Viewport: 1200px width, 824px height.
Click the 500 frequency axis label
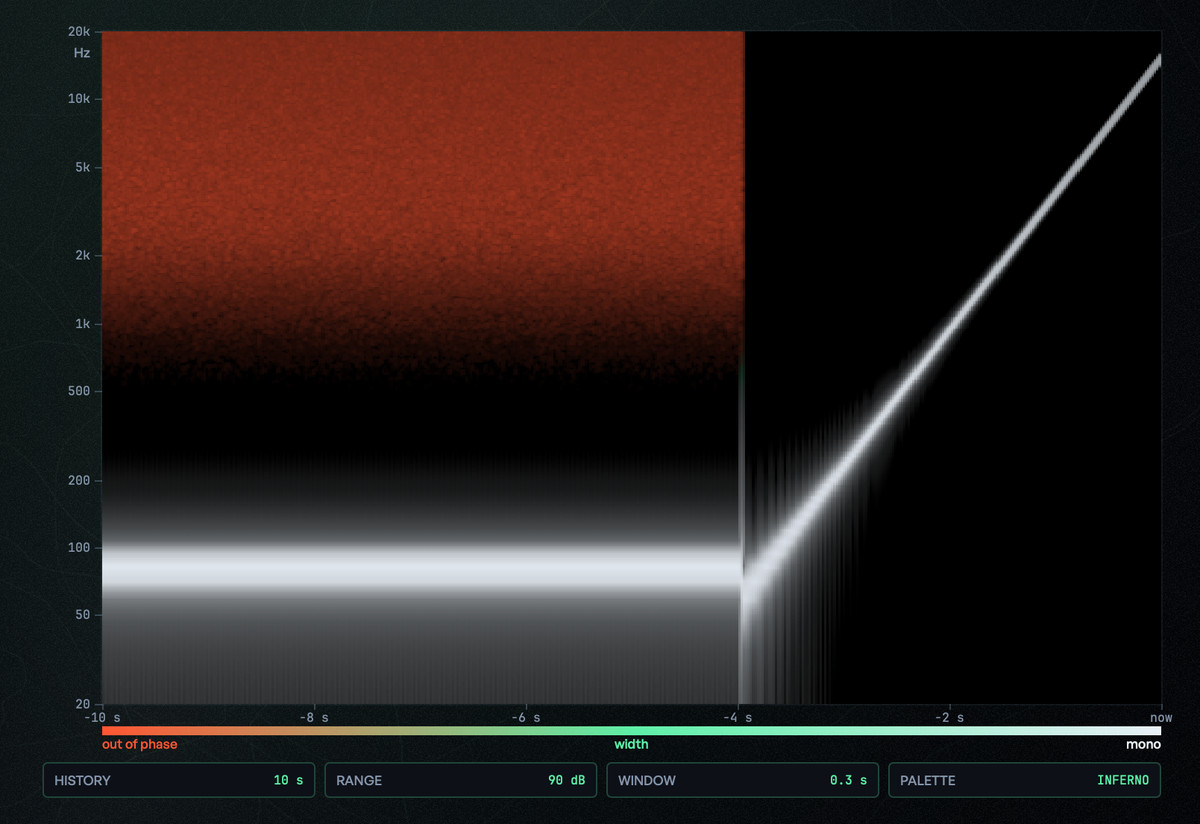[81, 391]
